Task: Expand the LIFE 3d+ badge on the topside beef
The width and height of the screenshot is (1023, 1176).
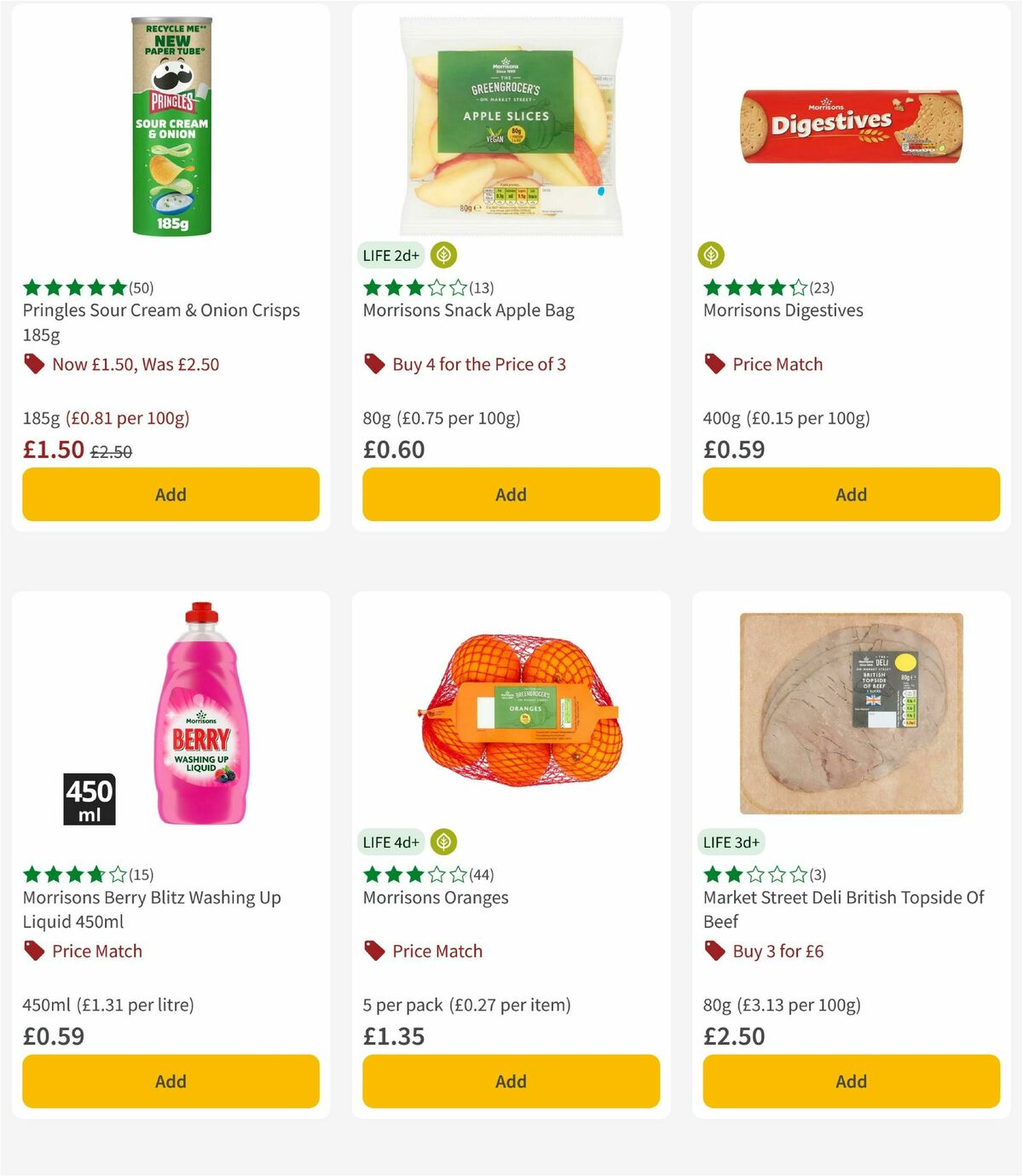Action: 730,841
